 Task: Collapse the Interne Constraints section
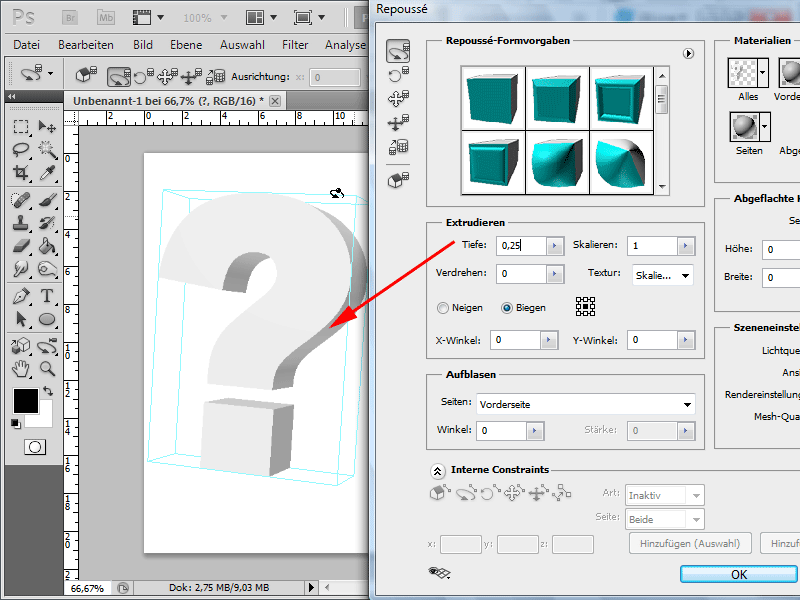(437, 471)
